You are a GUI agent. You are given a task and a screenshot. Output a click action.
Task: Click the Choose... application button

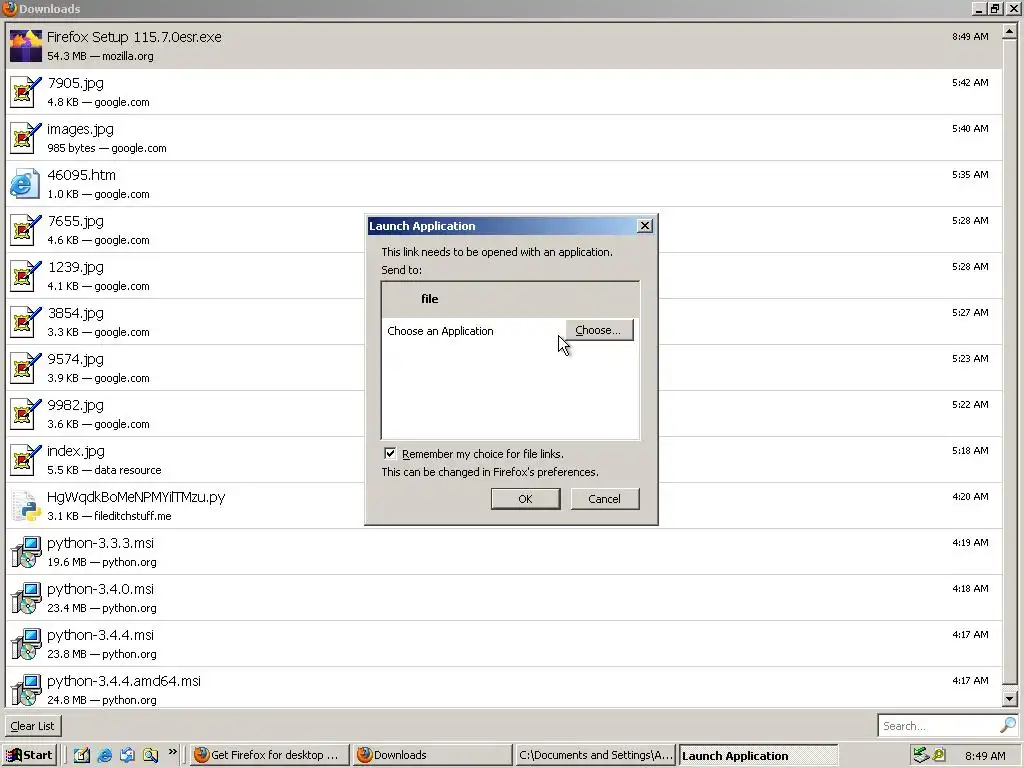click(x=599, y=330)
